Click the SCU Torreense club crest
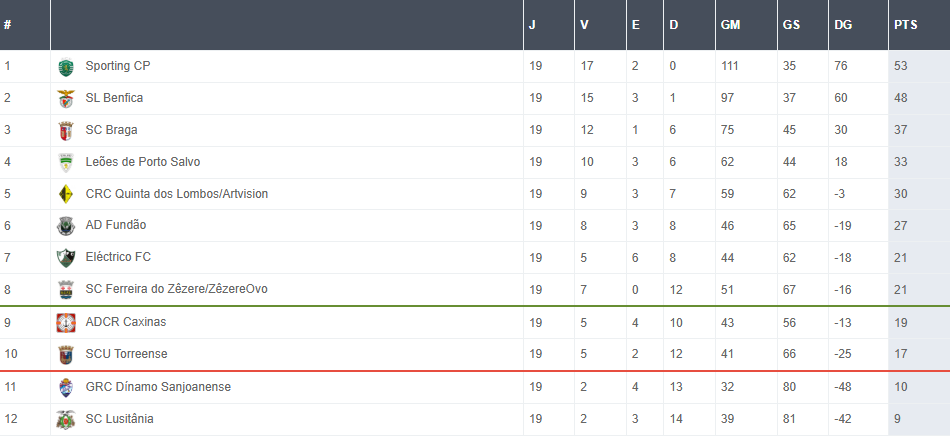 tap(66, 355)
